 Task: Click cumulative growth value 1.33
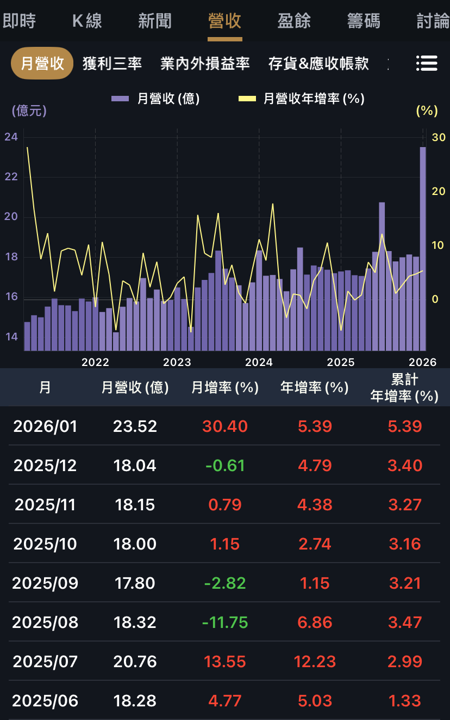pos(405,701)
